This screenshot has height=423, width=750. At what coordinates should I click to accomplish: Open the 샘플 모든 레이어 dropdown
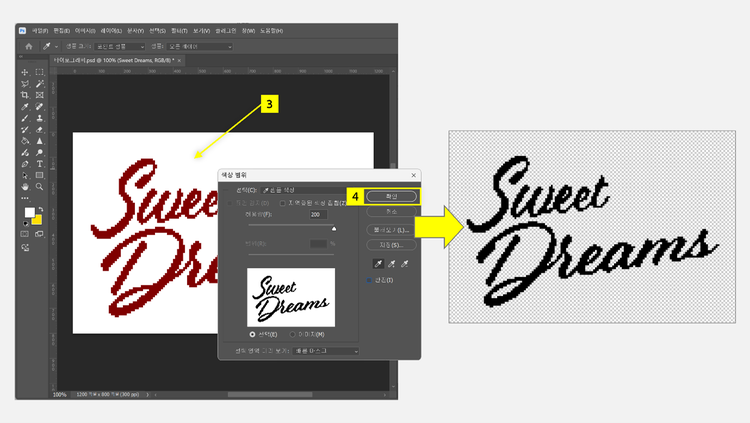coord(200,46)
